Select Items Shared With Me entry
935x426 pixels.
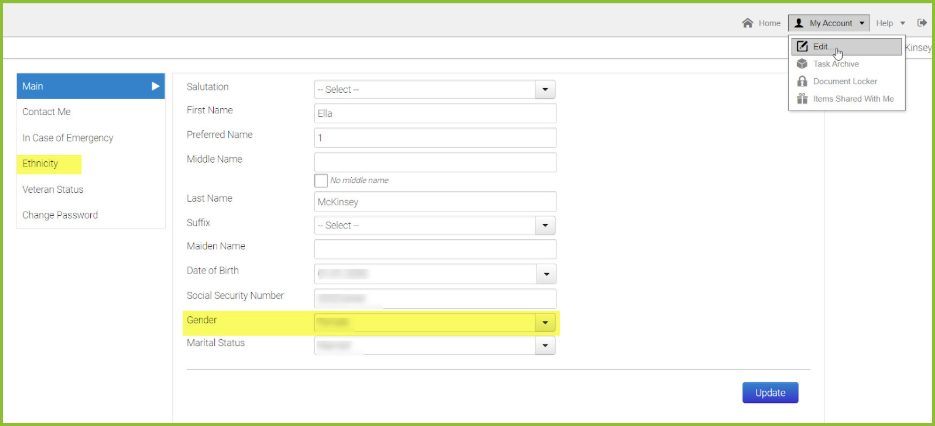[846, 98]
